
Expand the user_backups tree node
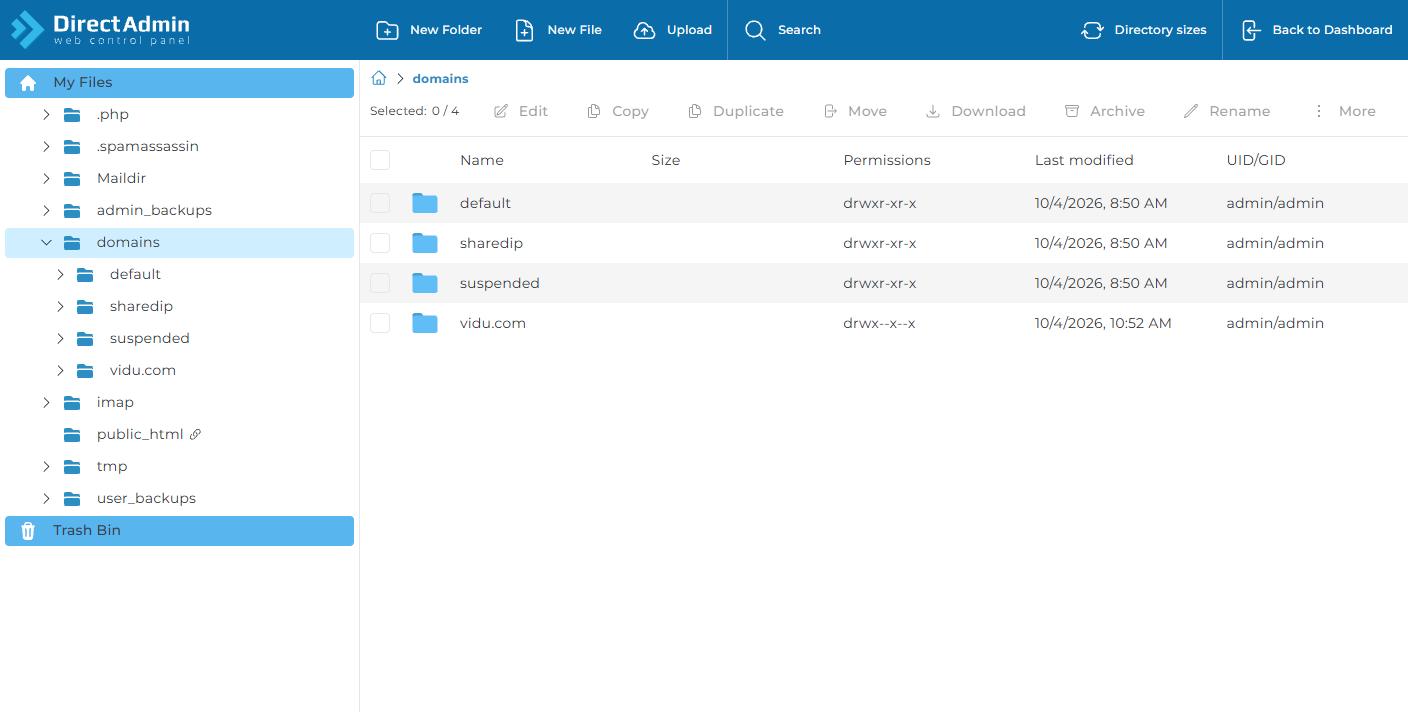[x=46, y=499]
